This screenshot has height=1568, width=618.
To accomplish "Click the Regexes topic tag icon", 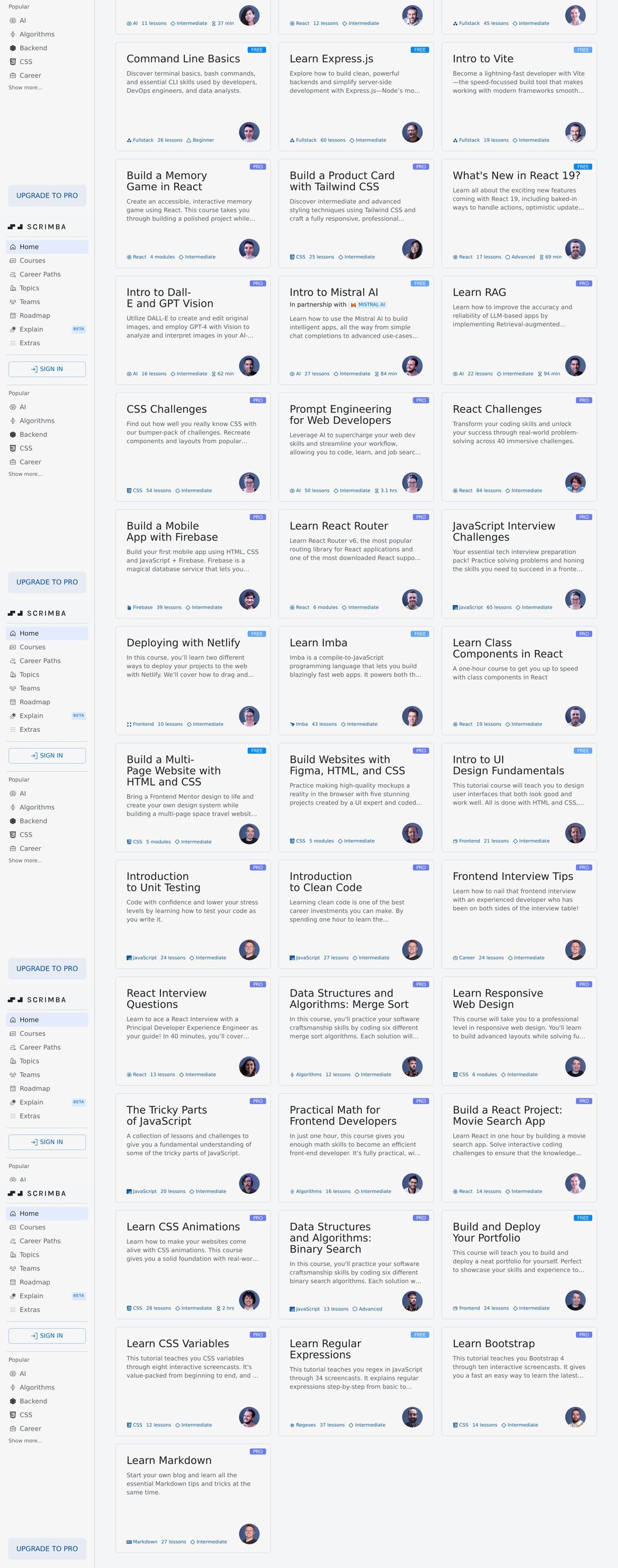I will point(292,1425).
